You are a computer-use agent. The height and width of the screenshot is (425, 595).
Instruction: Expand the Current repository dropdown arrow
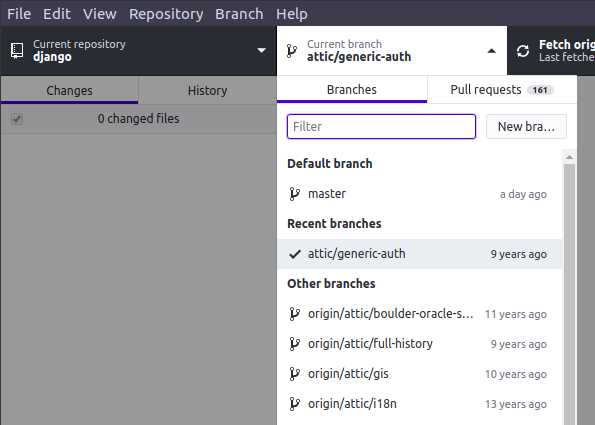click(261, 50)
